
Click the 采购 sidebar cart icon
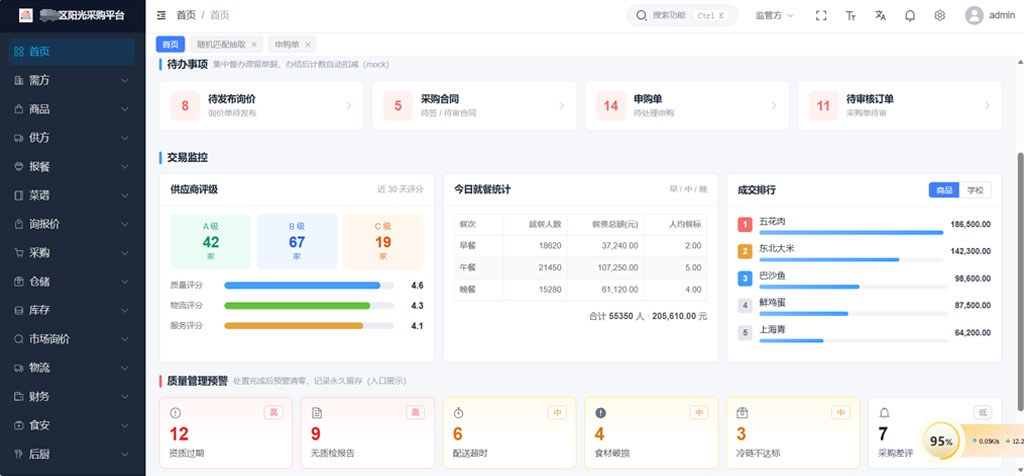(18, 253)
